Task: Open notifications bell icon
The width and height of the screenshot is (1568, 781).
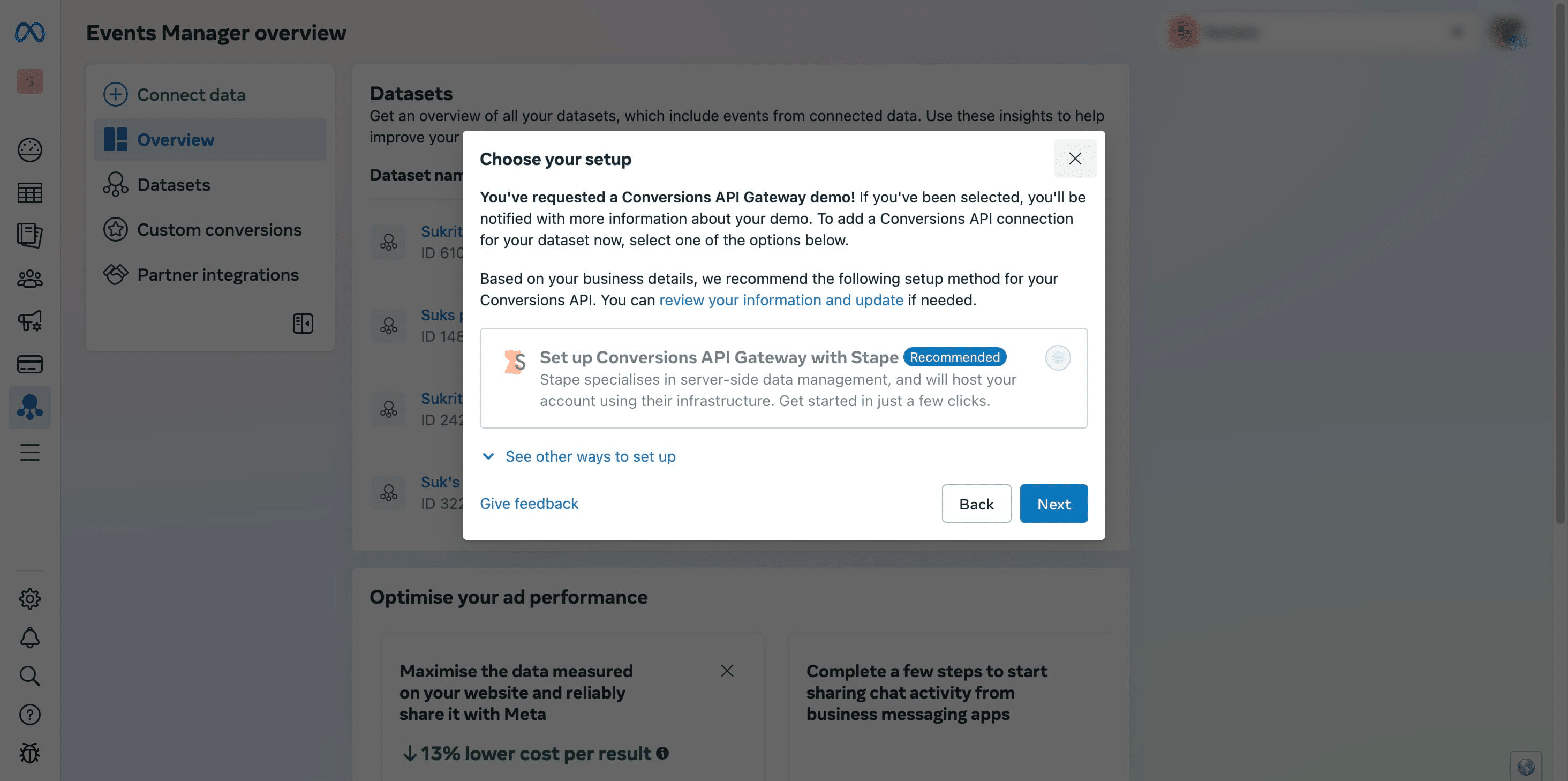Action: 30,637
